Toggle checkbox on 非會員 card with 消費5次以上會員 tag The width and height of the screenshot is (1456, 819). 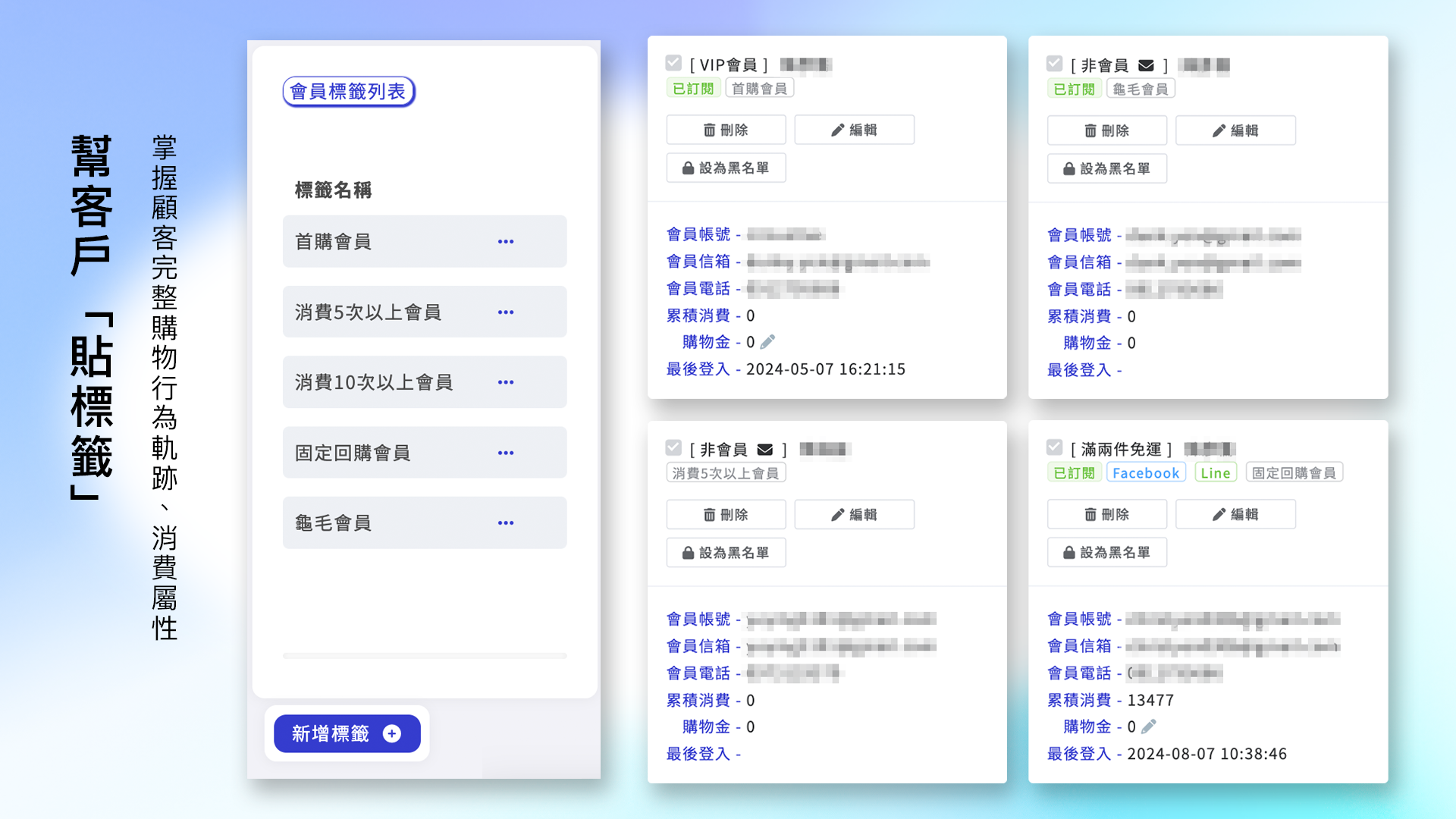click(x=673, y=447)
